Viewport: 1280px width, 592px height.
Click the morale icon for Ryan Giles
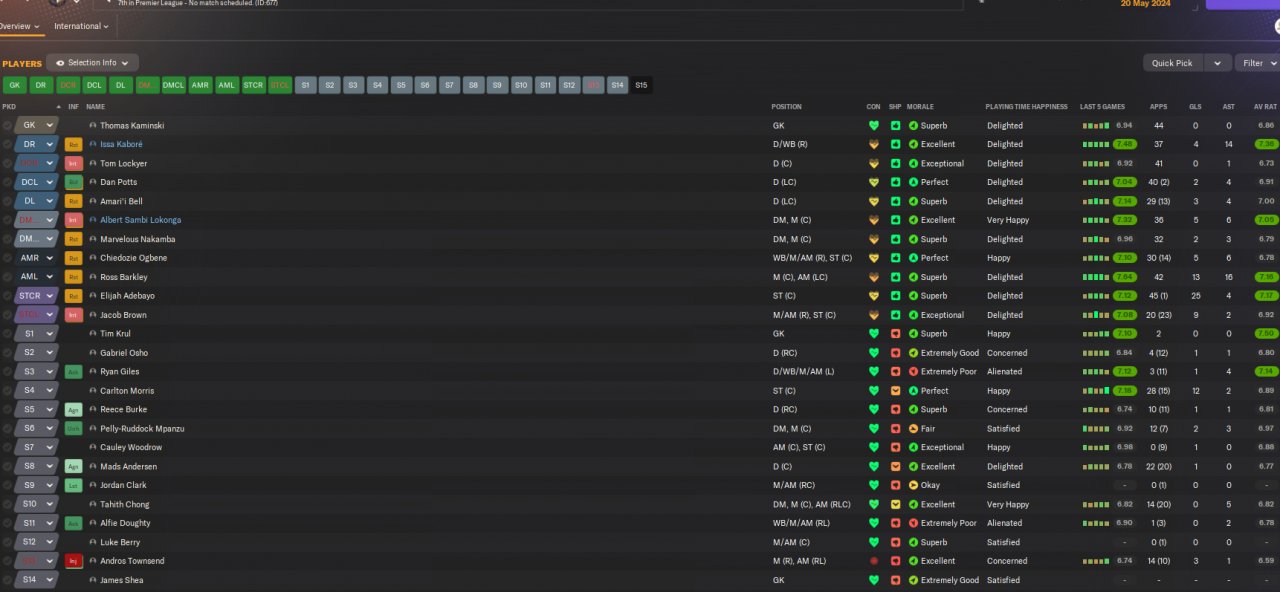pyautogui.click(x=913, y=372)
